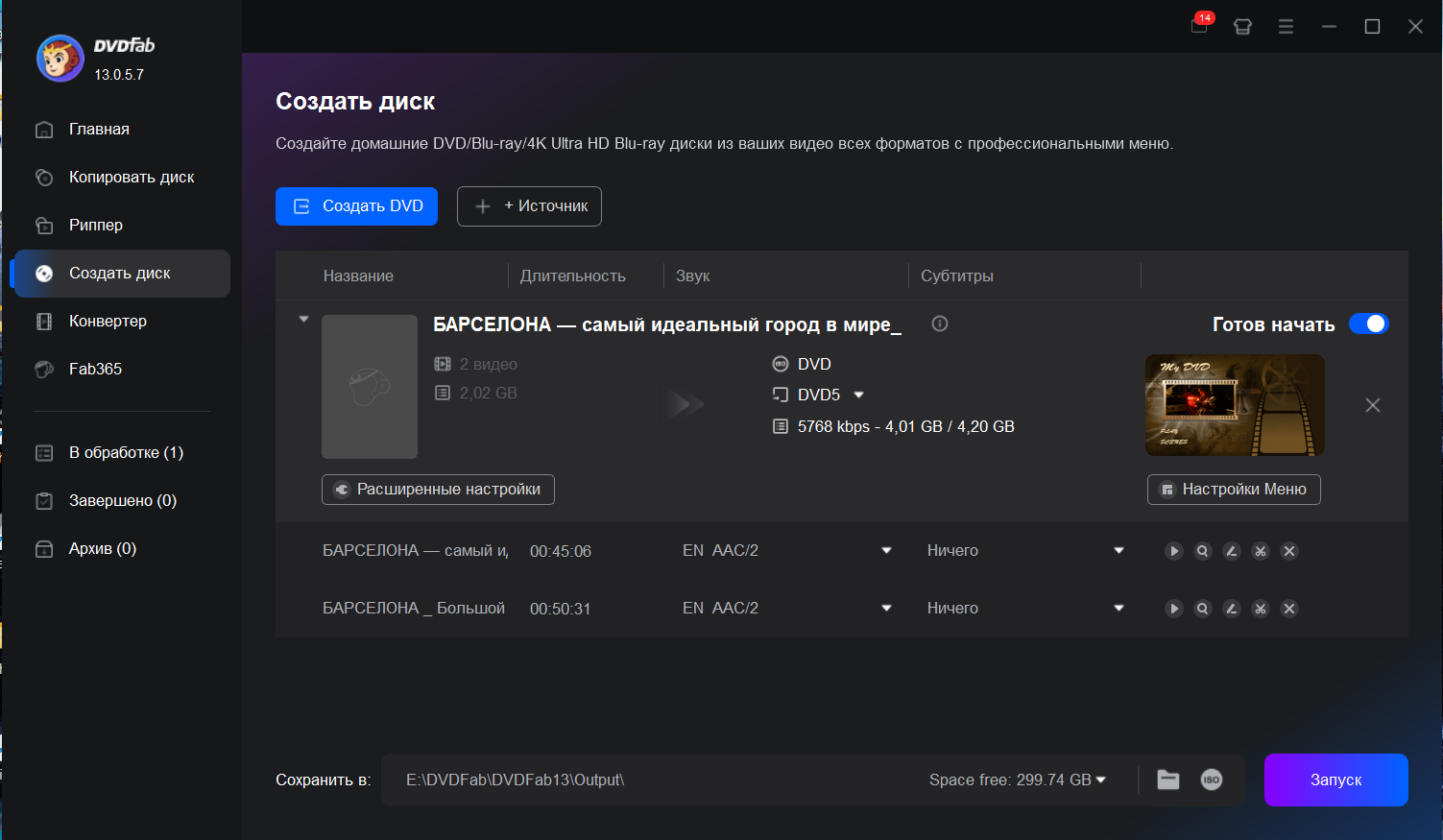The image size is (1443, 840).
Task: Click the scissors trim icon in the second video row
Action: click(1261, 609)
